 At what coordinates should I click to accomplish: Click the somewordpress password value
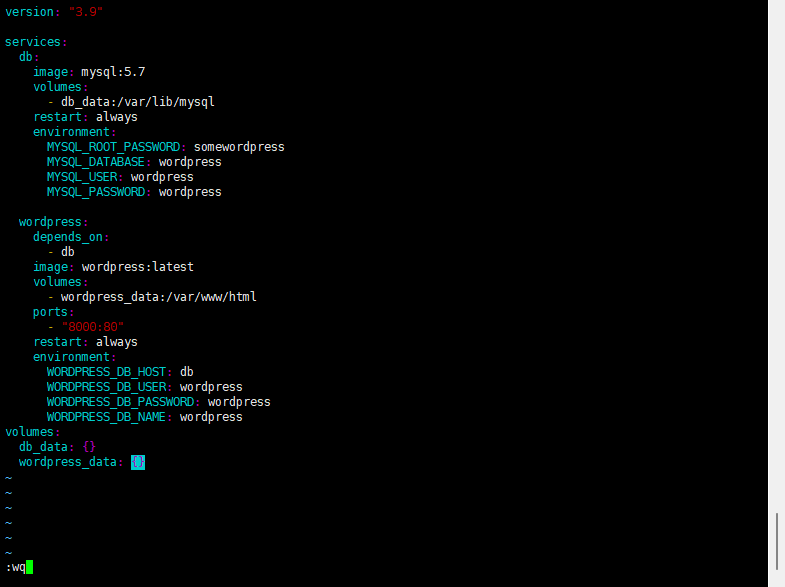[239, 147]
